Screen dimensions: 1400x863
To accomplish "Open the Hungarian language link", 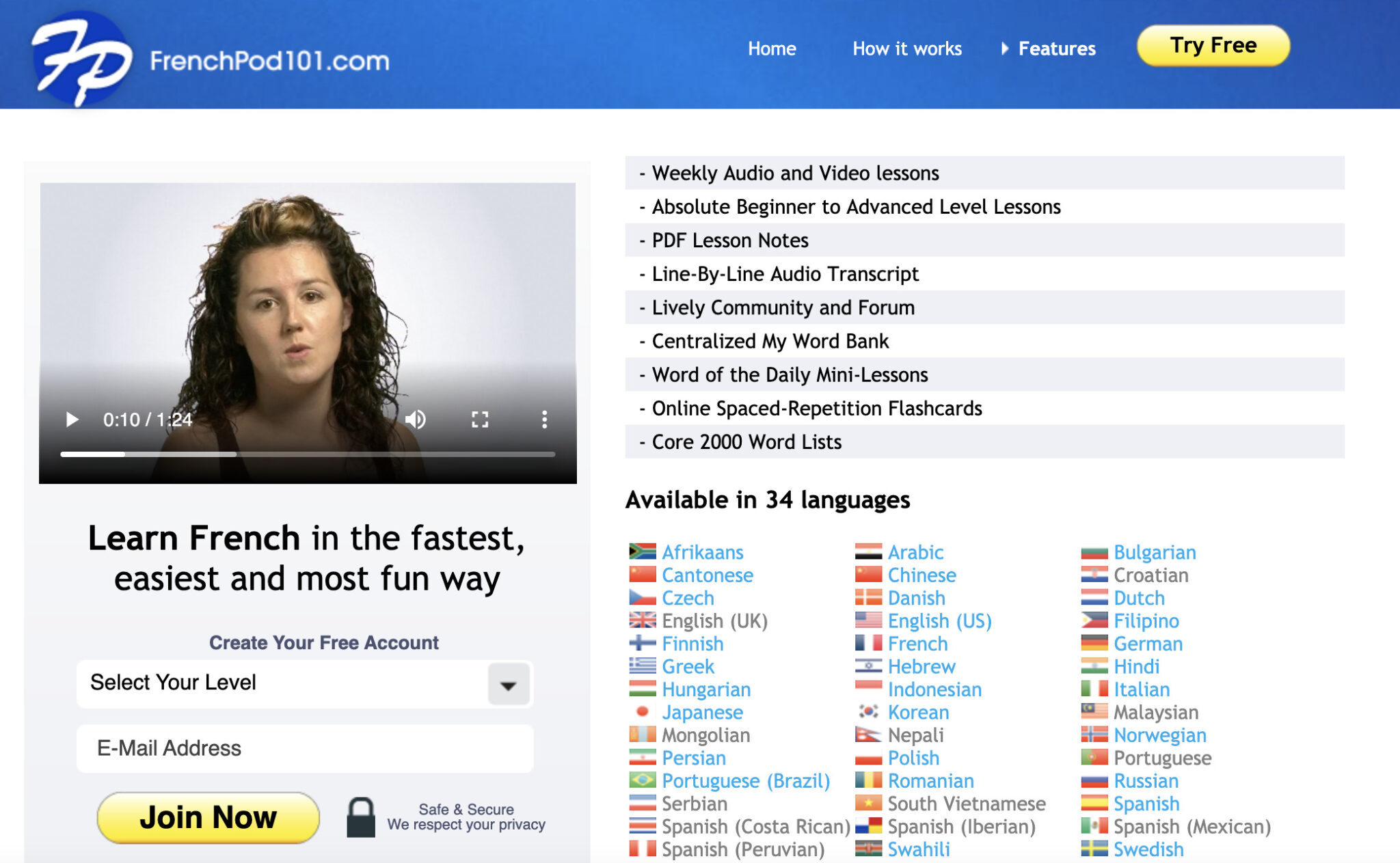I will [x=706, y=689].
